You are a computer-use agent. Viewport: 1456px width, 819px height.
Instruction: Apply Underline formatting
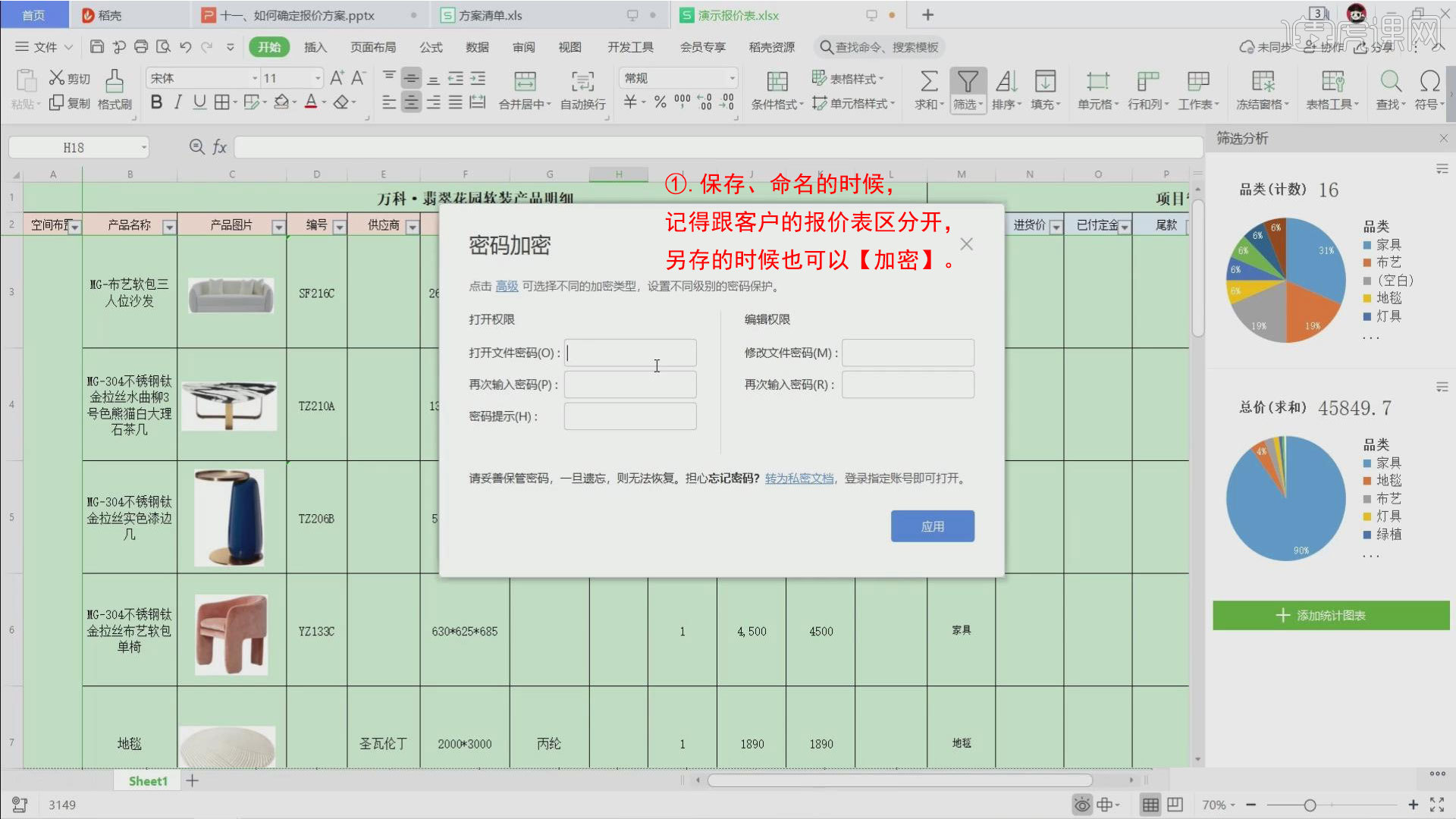click(x=199, y=102)
